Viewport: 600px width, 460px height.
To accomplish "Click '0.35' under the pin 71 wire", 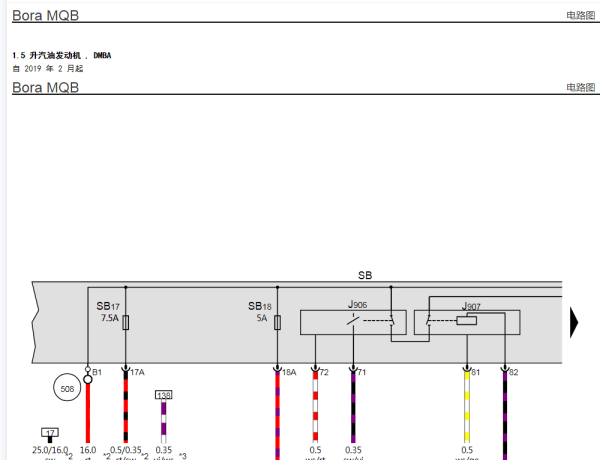I will click(x=353, y=450).
